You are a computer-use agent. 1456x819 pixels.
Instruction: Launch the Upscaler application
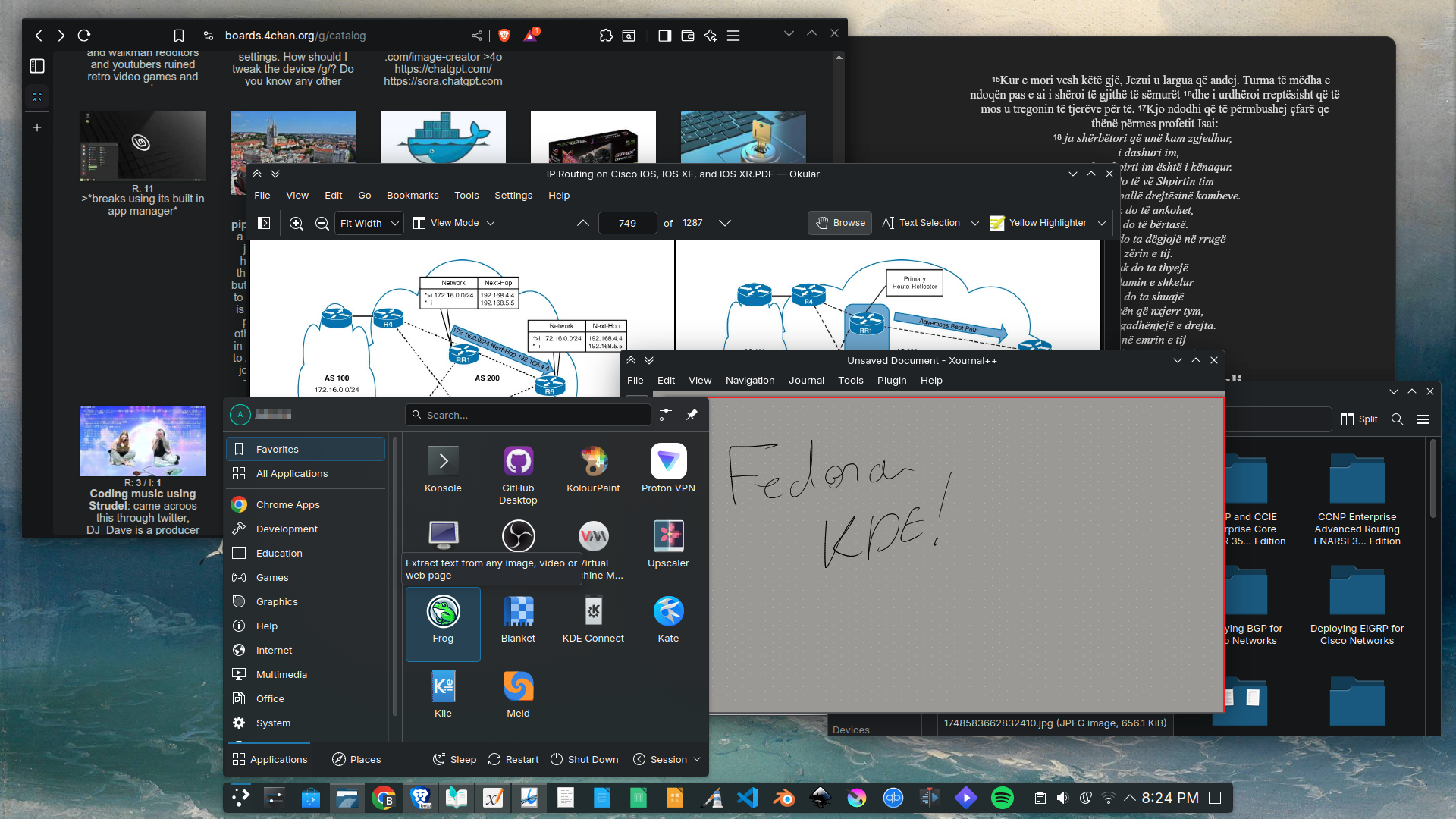click(x=668, y=544)
